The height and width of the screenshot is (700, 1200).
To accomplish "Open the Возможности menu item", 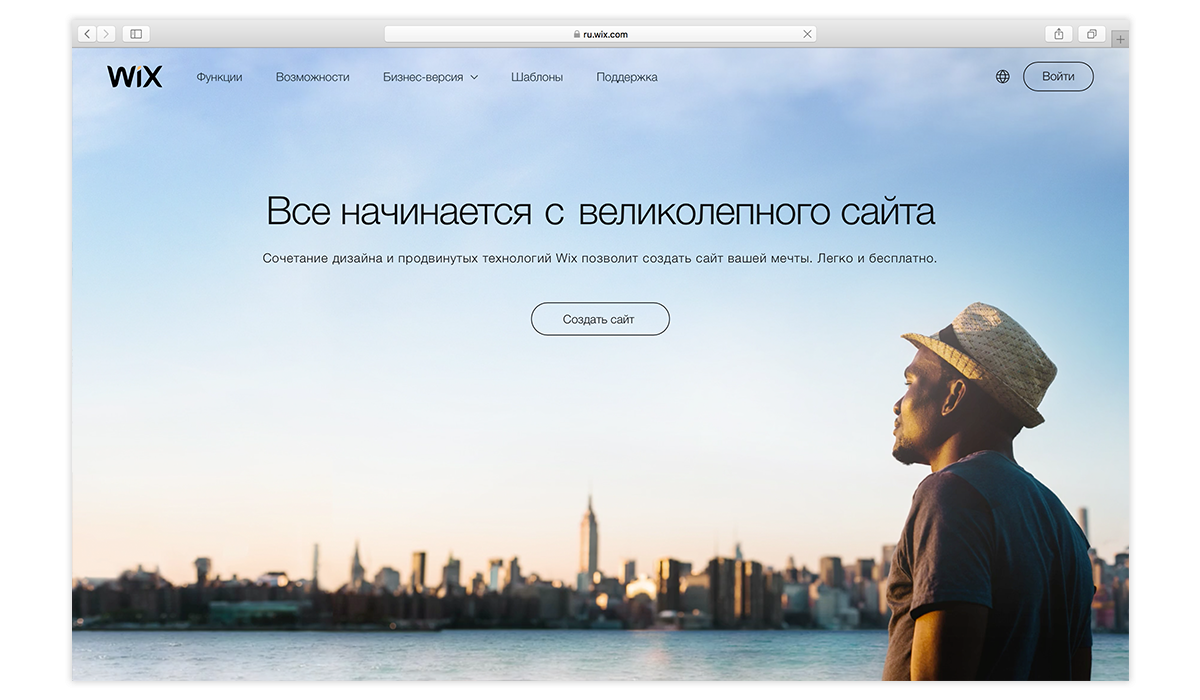I will 312,77.
